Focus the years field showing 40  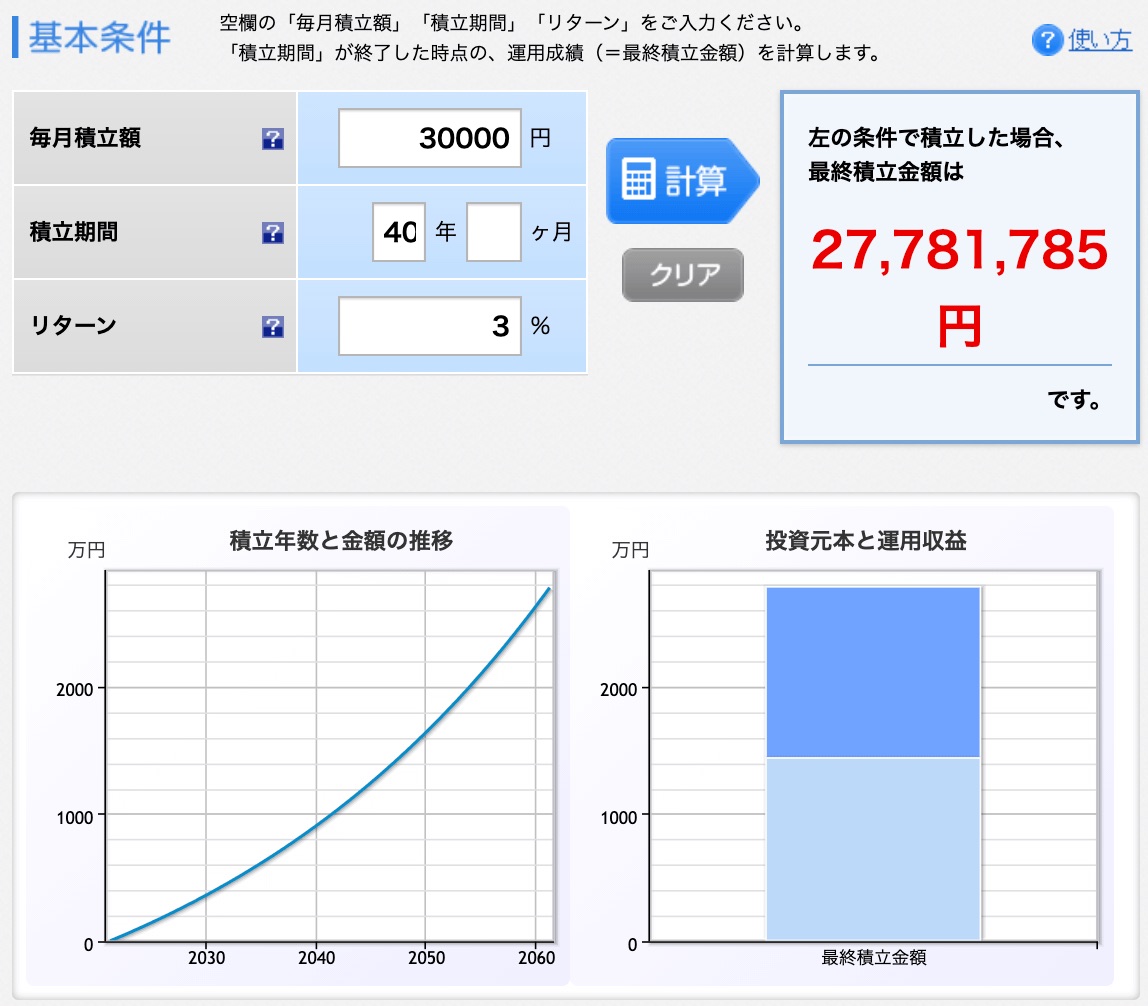pos(399,232)
